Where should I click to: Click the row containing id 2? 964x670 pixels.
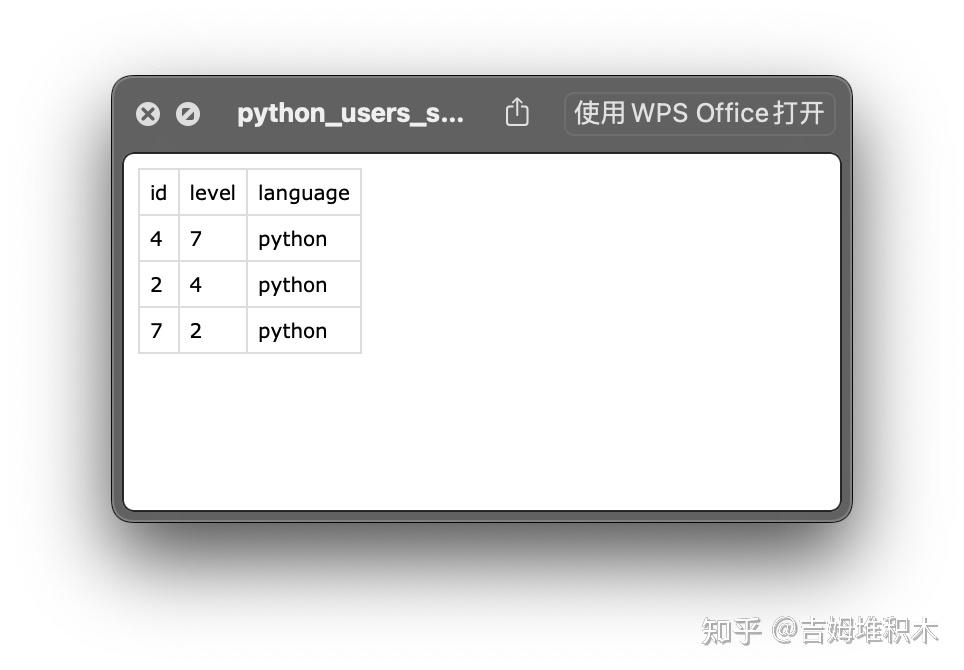[x=249, y=284]
